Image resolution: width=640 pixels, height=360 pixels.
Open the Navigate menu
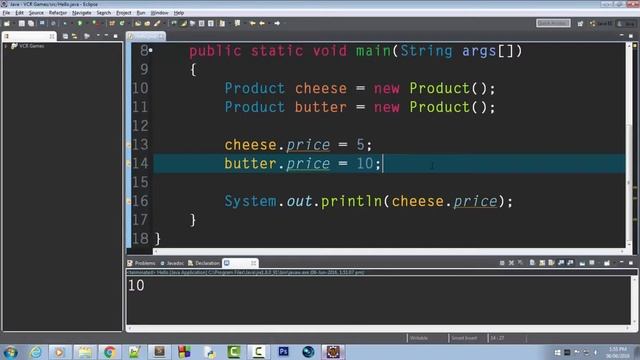click(x=82, y=13)
